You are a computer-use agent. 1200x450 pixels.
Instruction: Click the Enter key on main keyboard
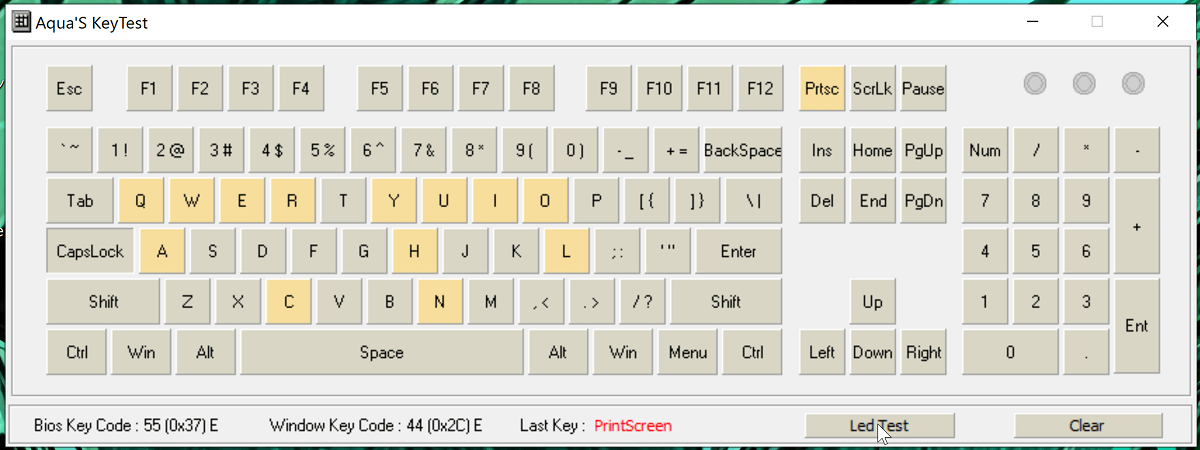pos(738,252)
